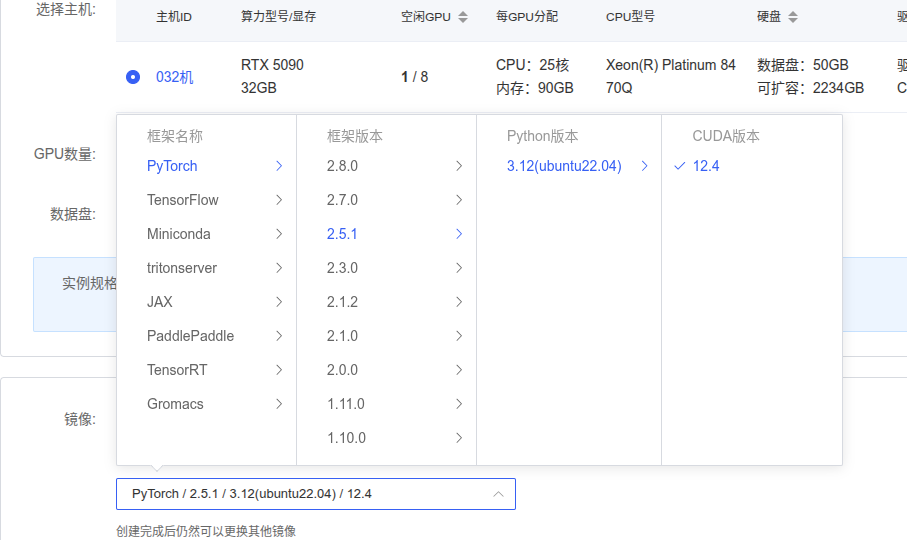
Task: Click the 每GPU分配 column header
Action: click(527, 17)
